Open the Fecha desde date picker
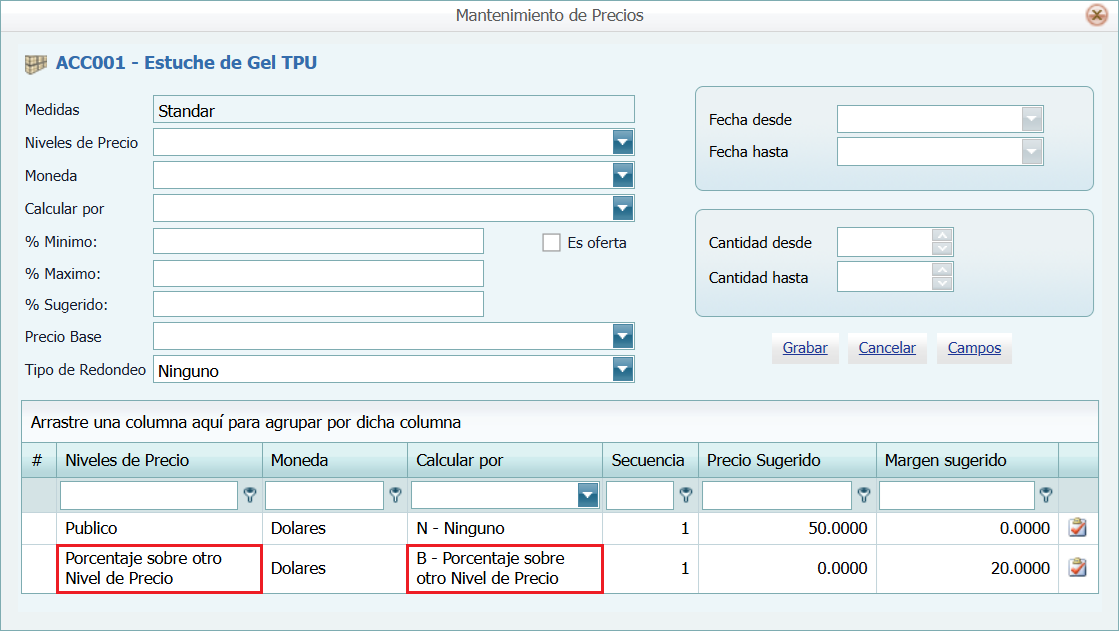This screenshot has width=1119, height=631. (x=1033, y=118)
